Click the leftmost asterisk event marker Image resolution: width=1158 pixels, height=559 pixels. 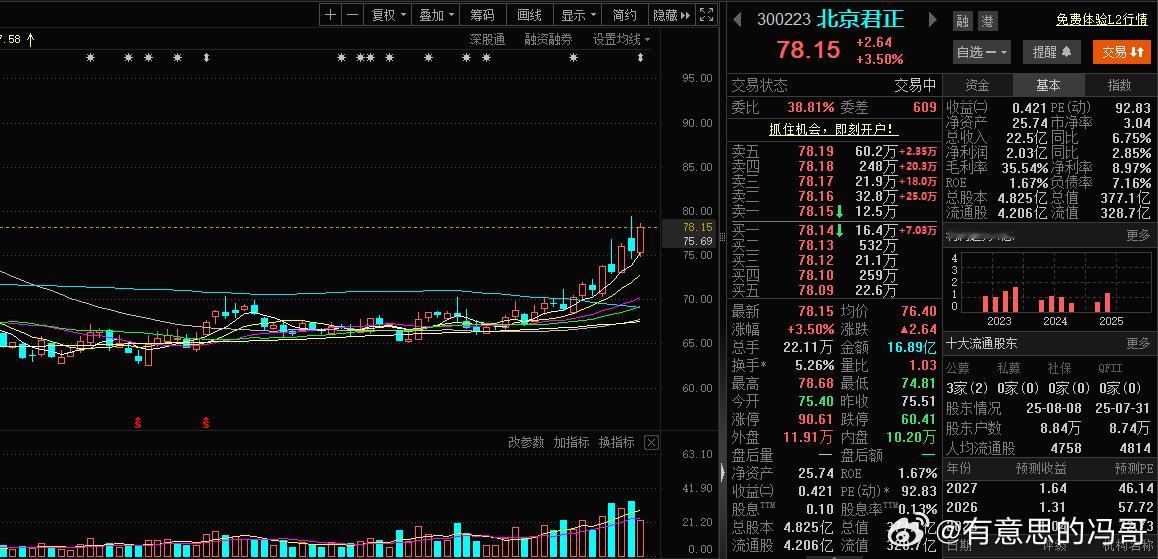pos(90,58)
